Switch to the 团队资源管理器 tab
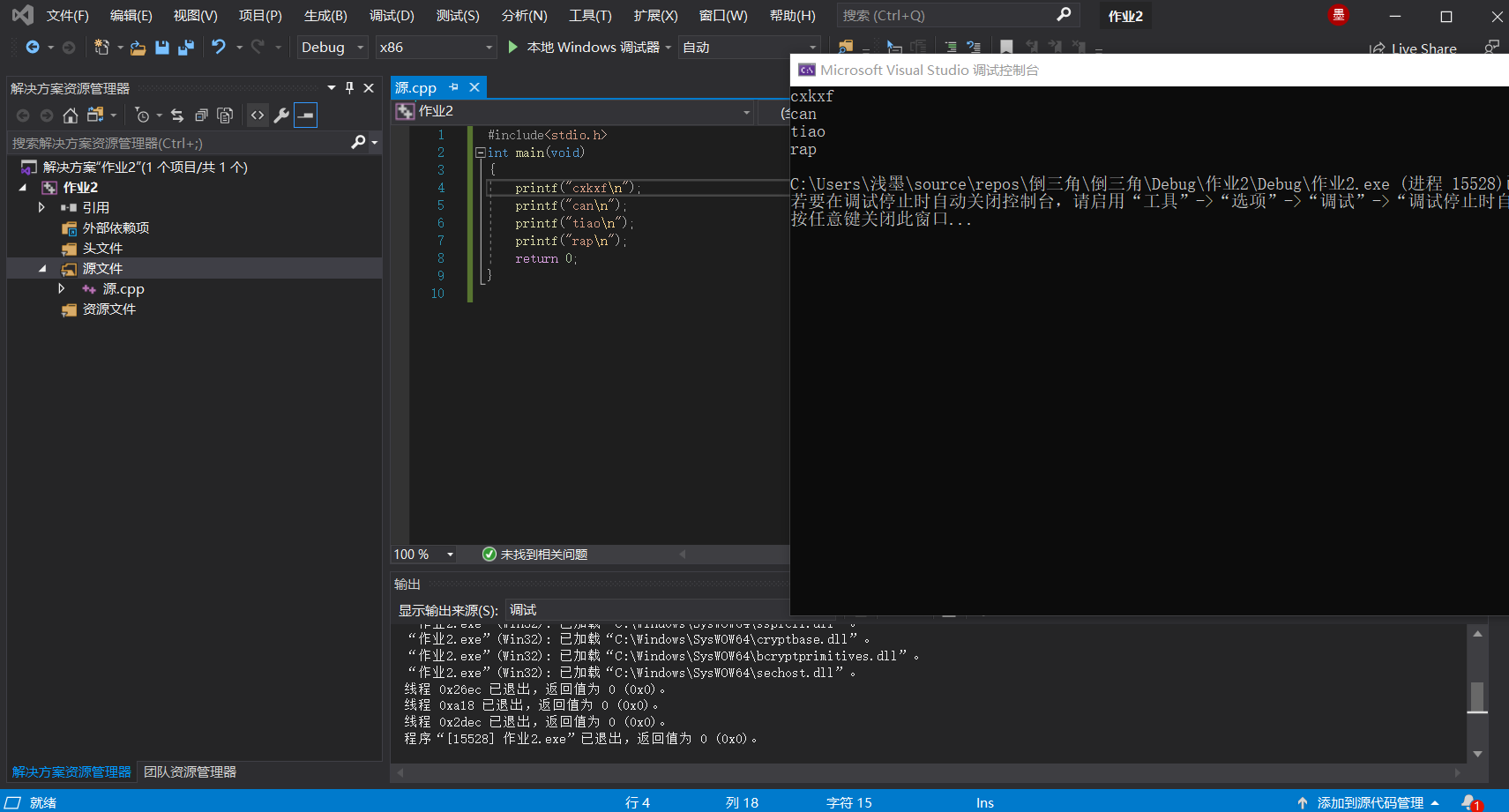 (x=190, y=771)
